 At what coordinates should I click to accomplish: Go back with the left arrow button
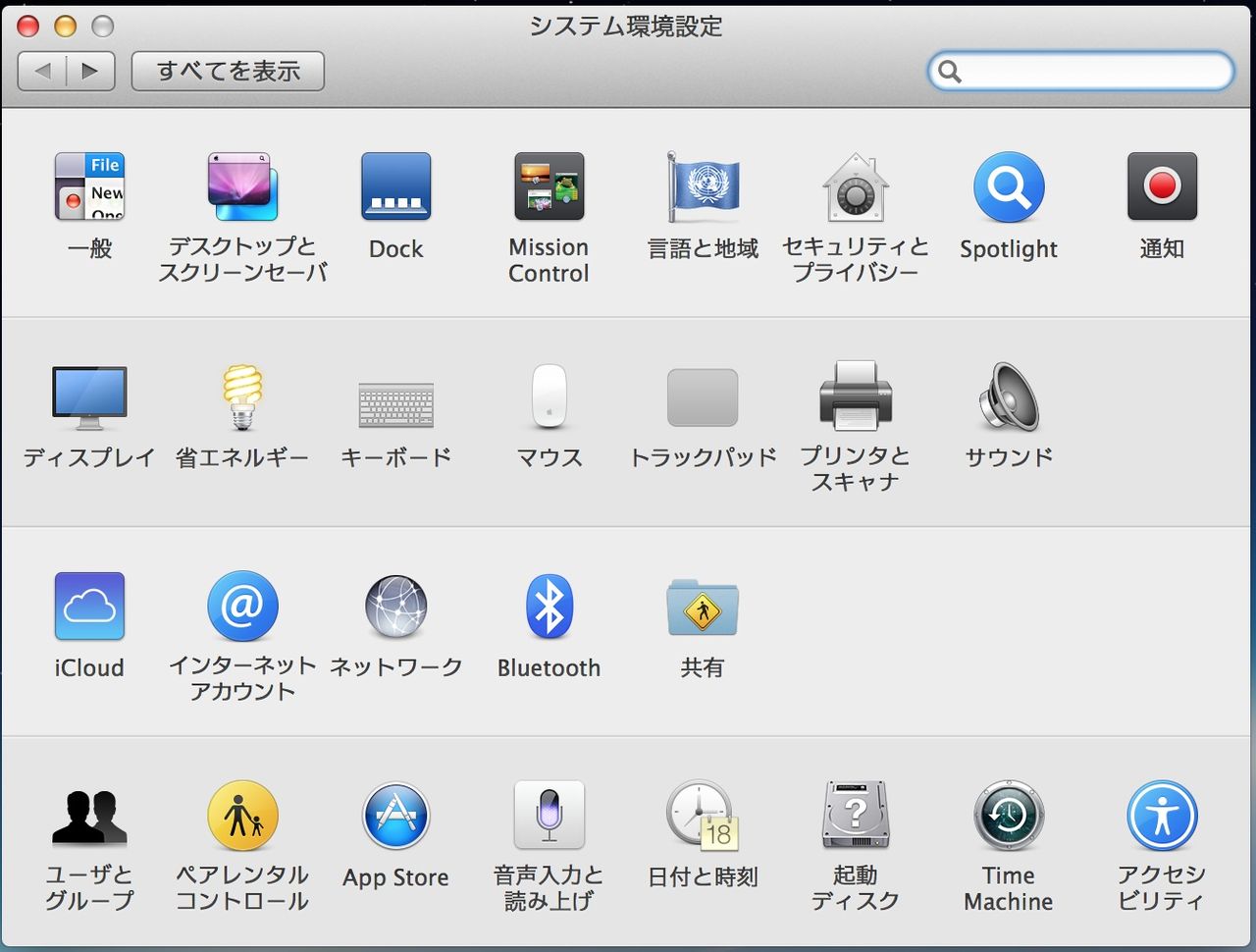click(x=42, y=71)
